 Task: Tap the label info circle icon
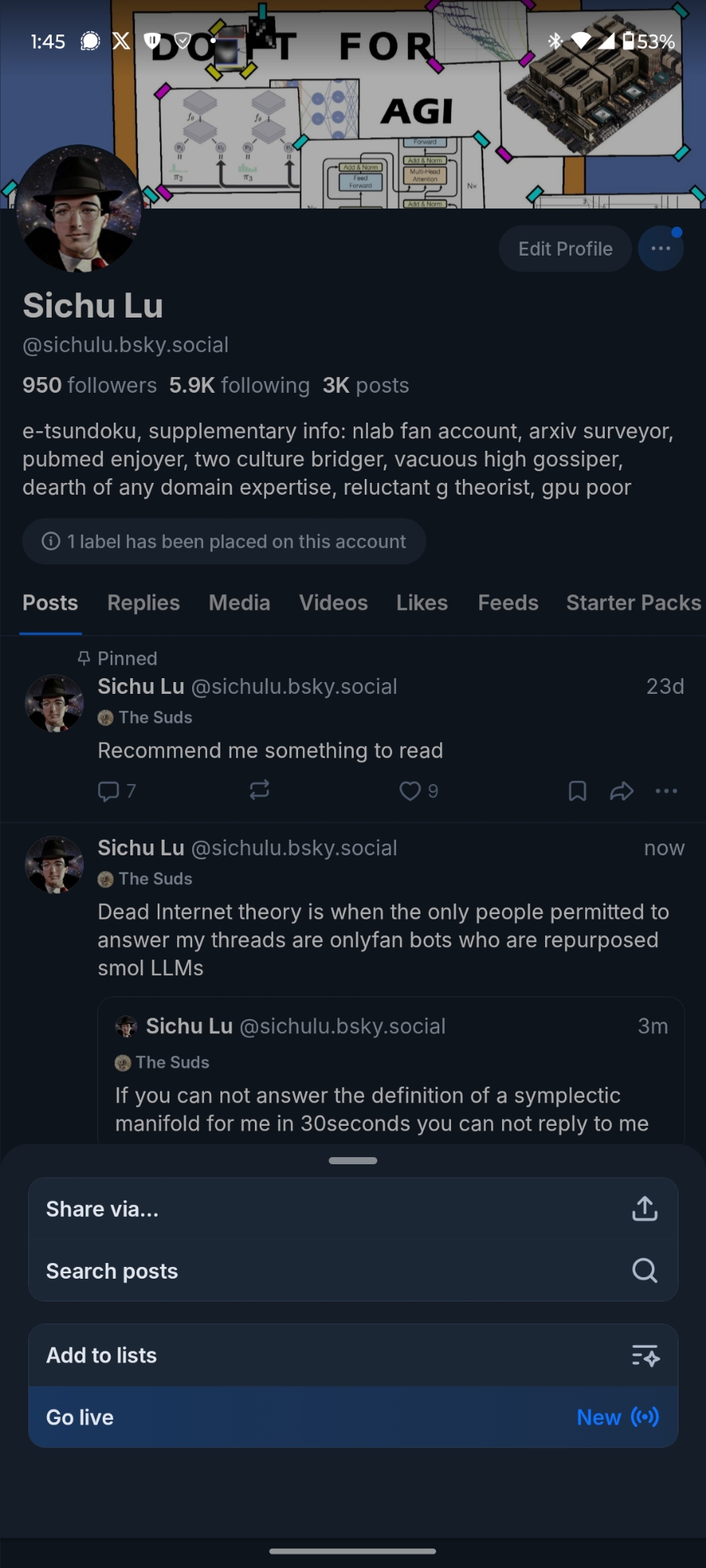point(51,541)
